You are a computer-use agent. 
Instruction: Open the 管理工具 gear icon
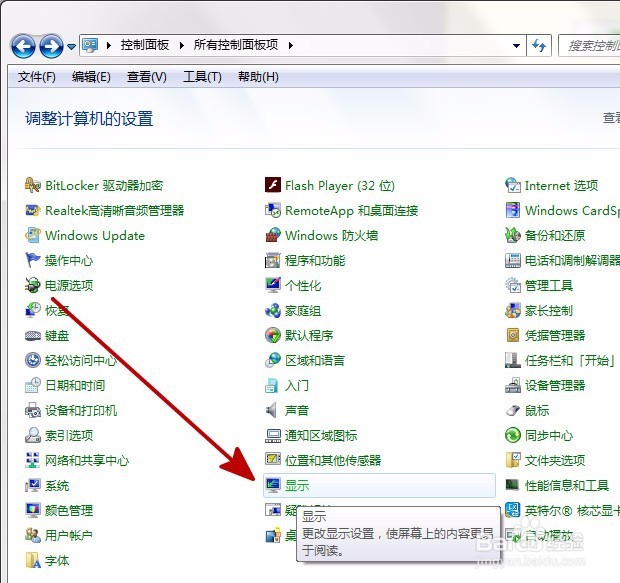(513, 285)
